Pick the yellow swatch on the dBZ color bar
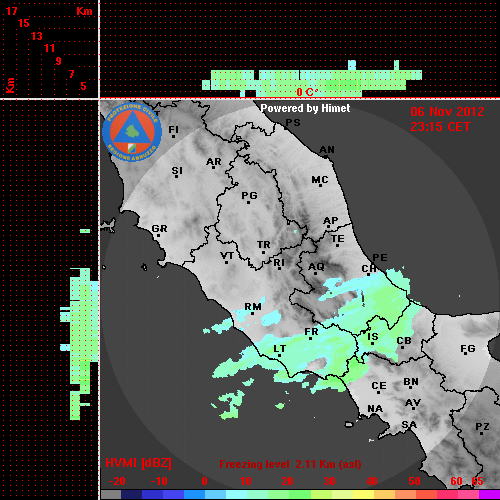The height and width of the screenshot is (500, 500). [x=363, y=495]
